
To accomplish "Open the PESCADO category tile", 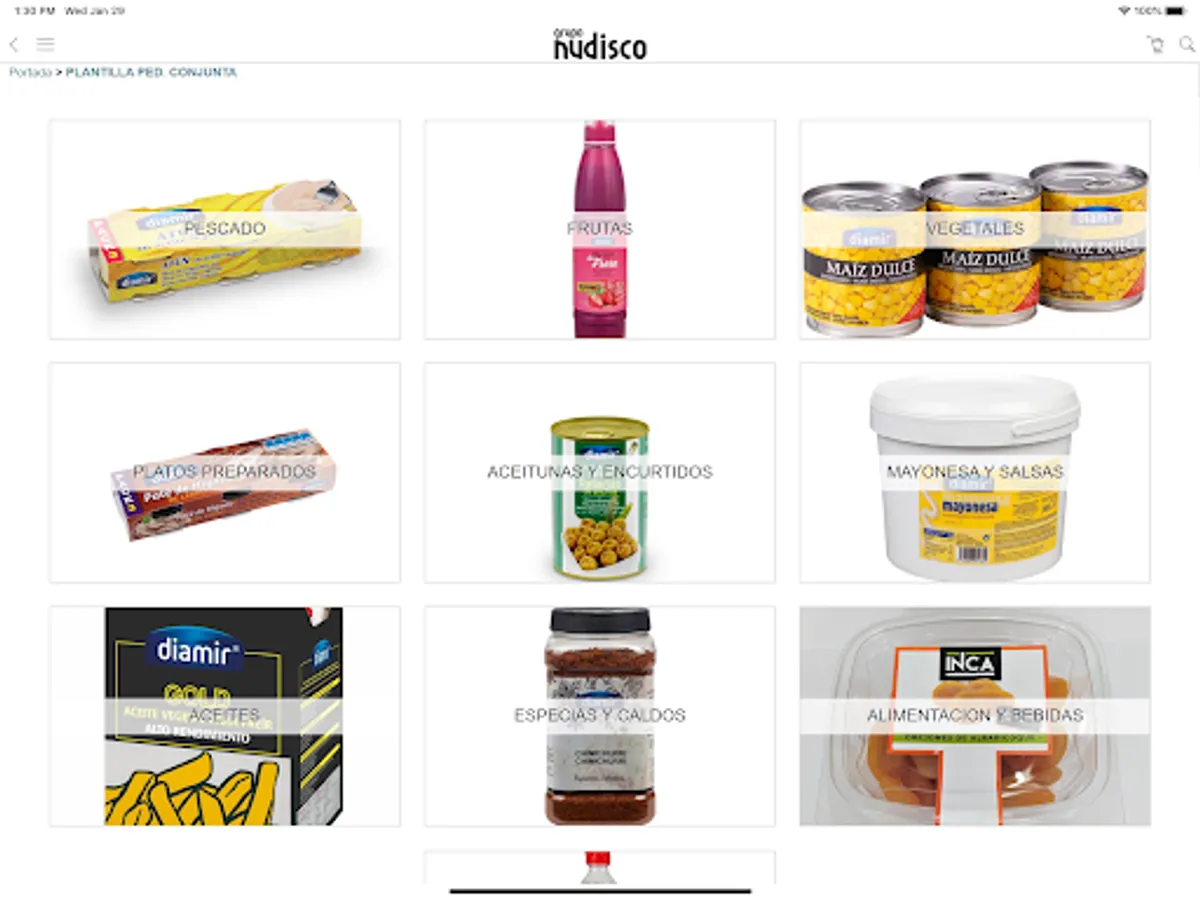I will [x=225, y=230].
